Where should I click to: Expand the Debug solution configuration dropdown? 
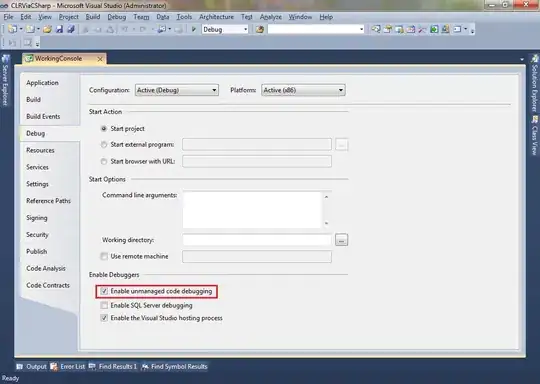pos(225,30)
